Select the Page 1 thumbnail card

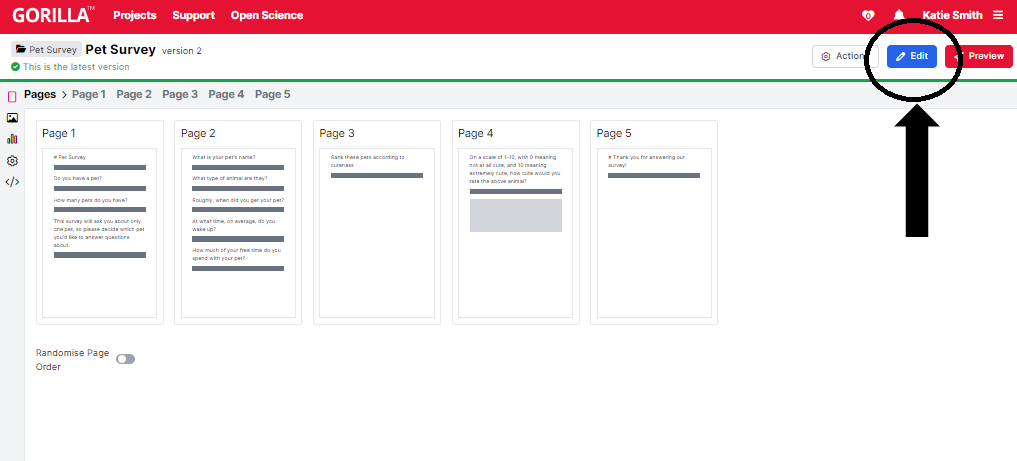(99, 222)
